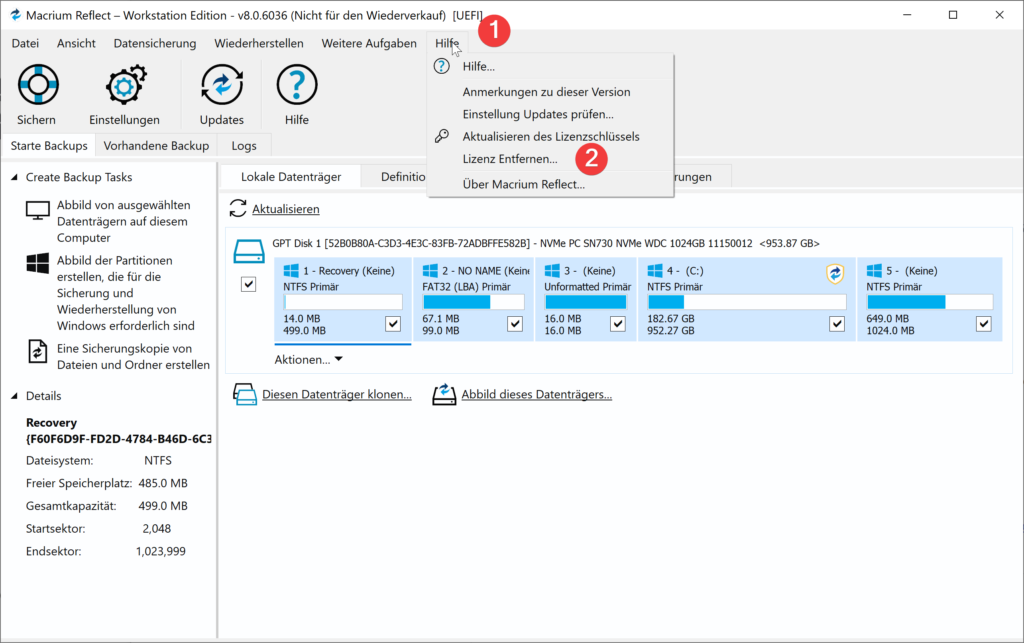1024x643 pixels.
Task: Click the Hilfe question mark toolbar icon
Action: point(296,86)
